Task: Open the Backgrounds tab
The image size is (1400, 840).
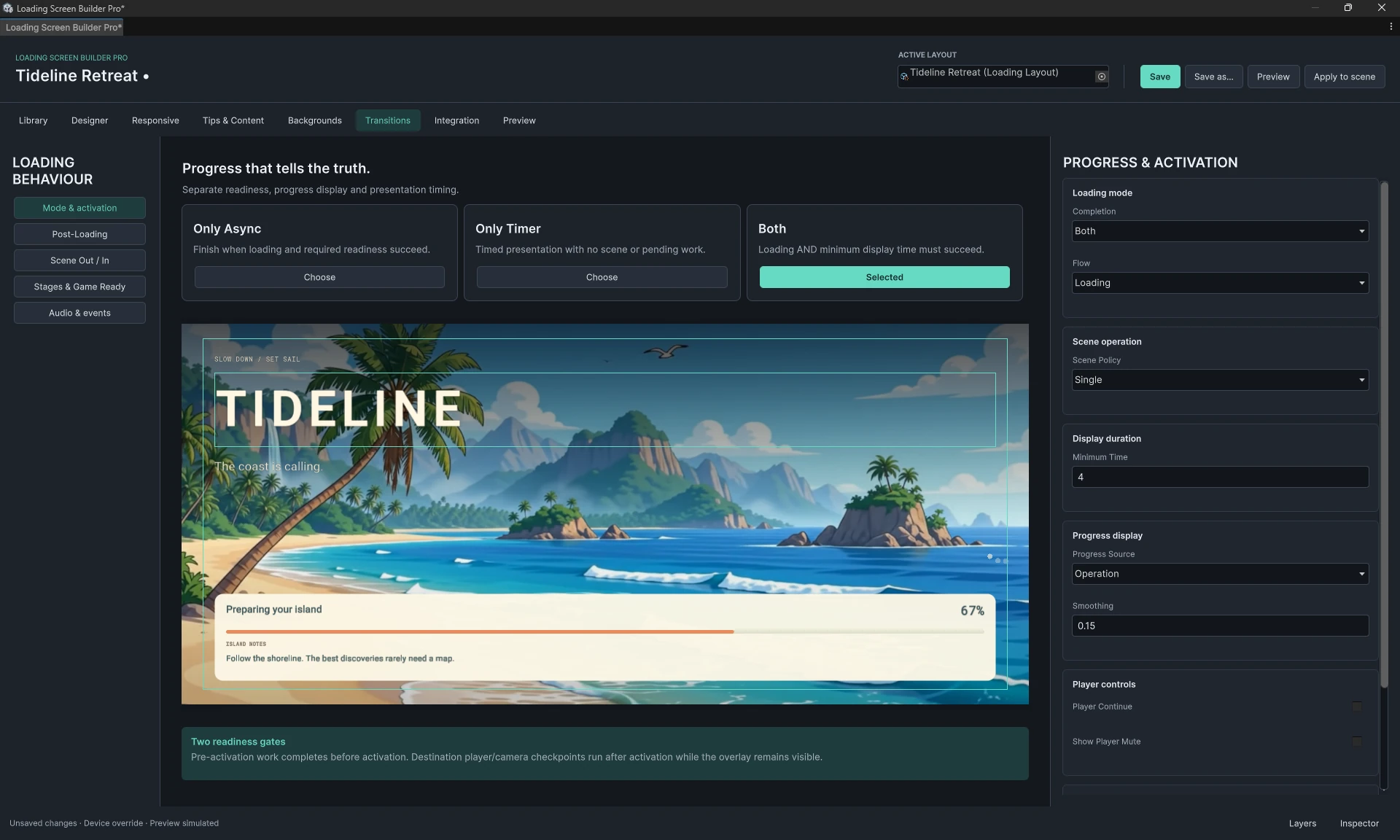Action: click(x=315, y=120)
